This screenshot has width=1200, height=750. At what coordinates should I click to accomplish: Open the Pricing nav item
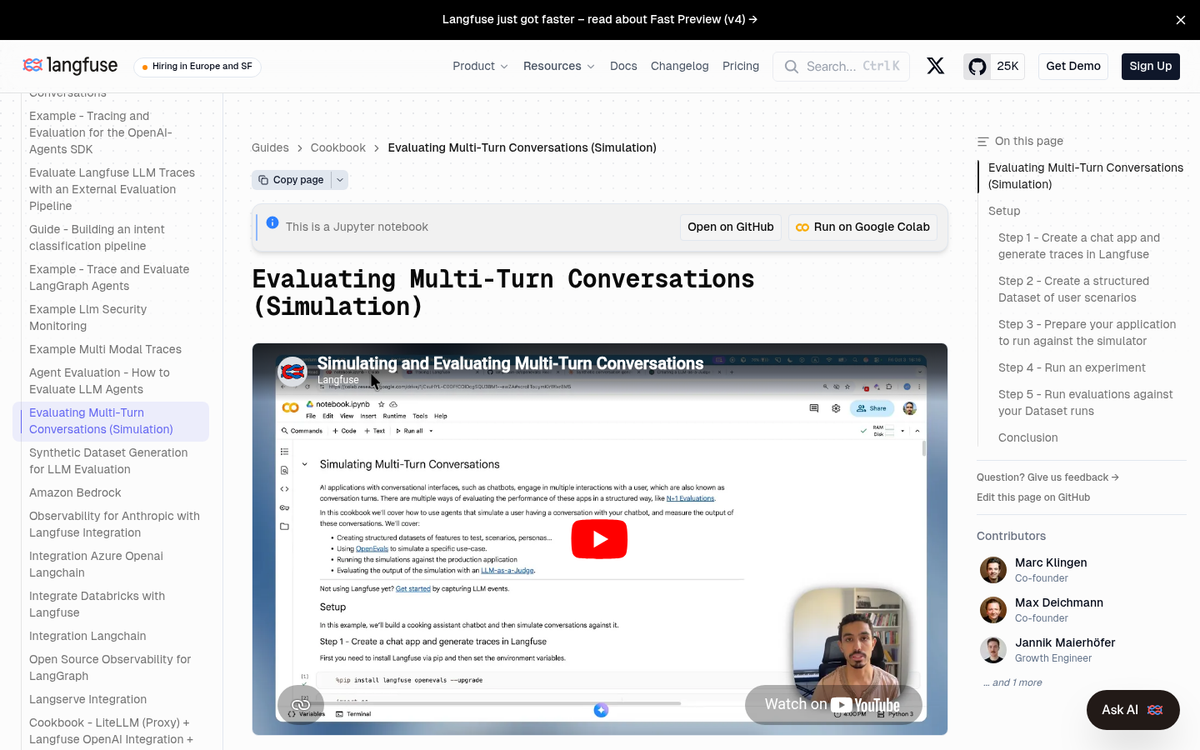740,66
